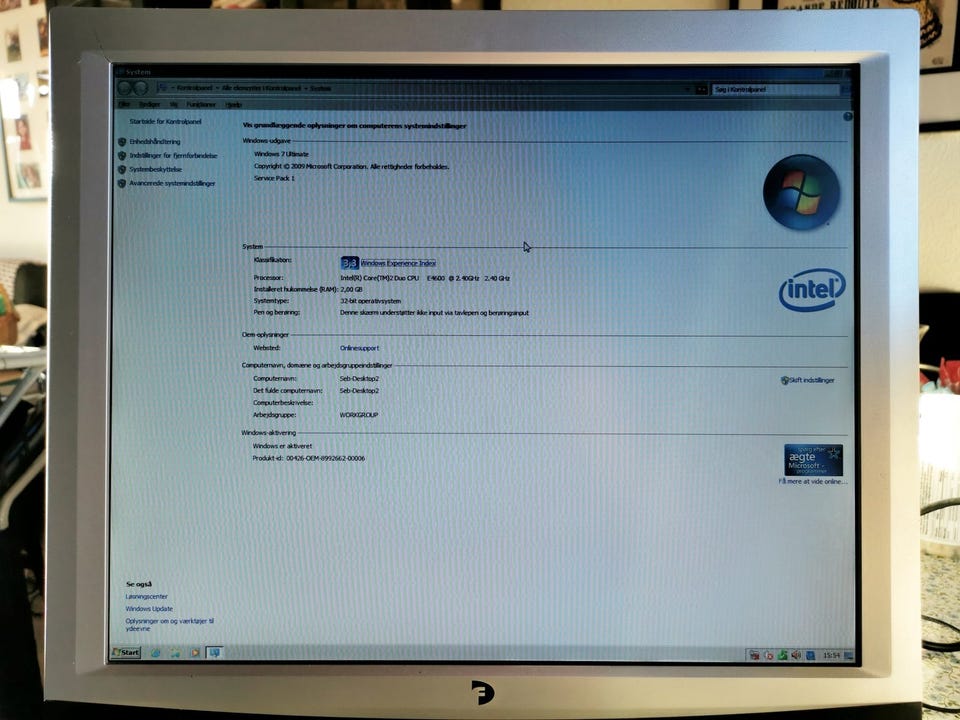The image size is (960, 720).
Task: Open Avancerede systemindstillinger
Action: coord(172,183)
